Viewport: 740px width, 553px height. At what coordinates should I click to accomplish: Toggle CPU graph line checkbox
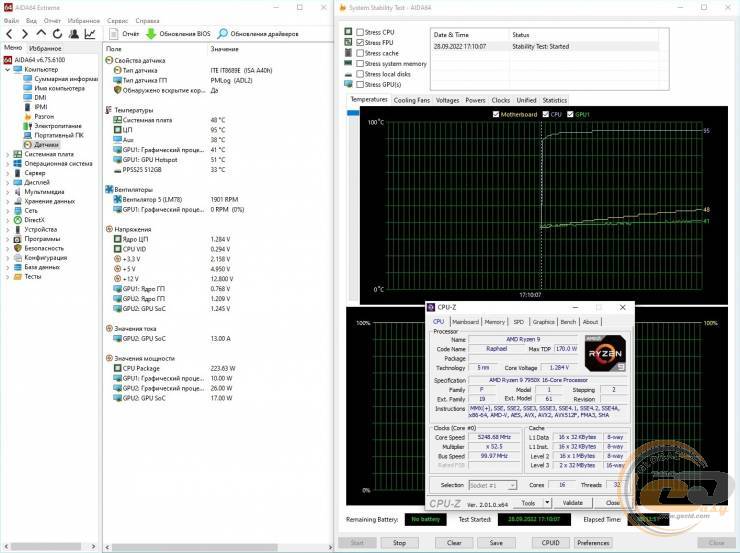click(546, 114)
